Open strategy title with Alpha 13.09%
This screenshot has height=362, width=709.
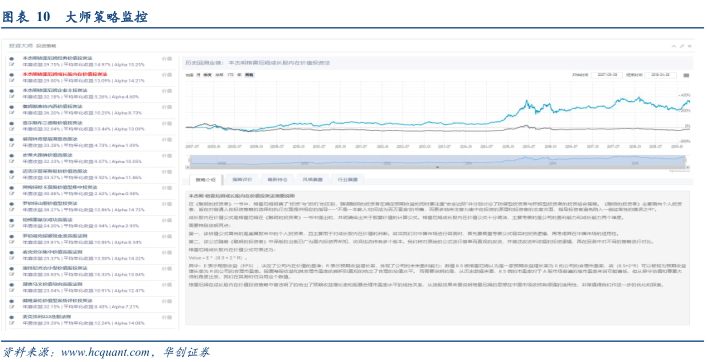[x=52, y=123]
